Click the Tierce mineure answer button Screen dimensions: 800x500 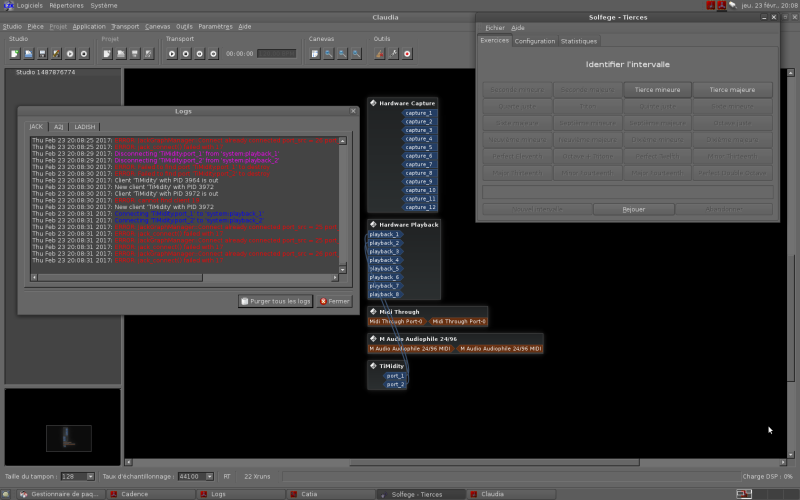coord(657,90)
